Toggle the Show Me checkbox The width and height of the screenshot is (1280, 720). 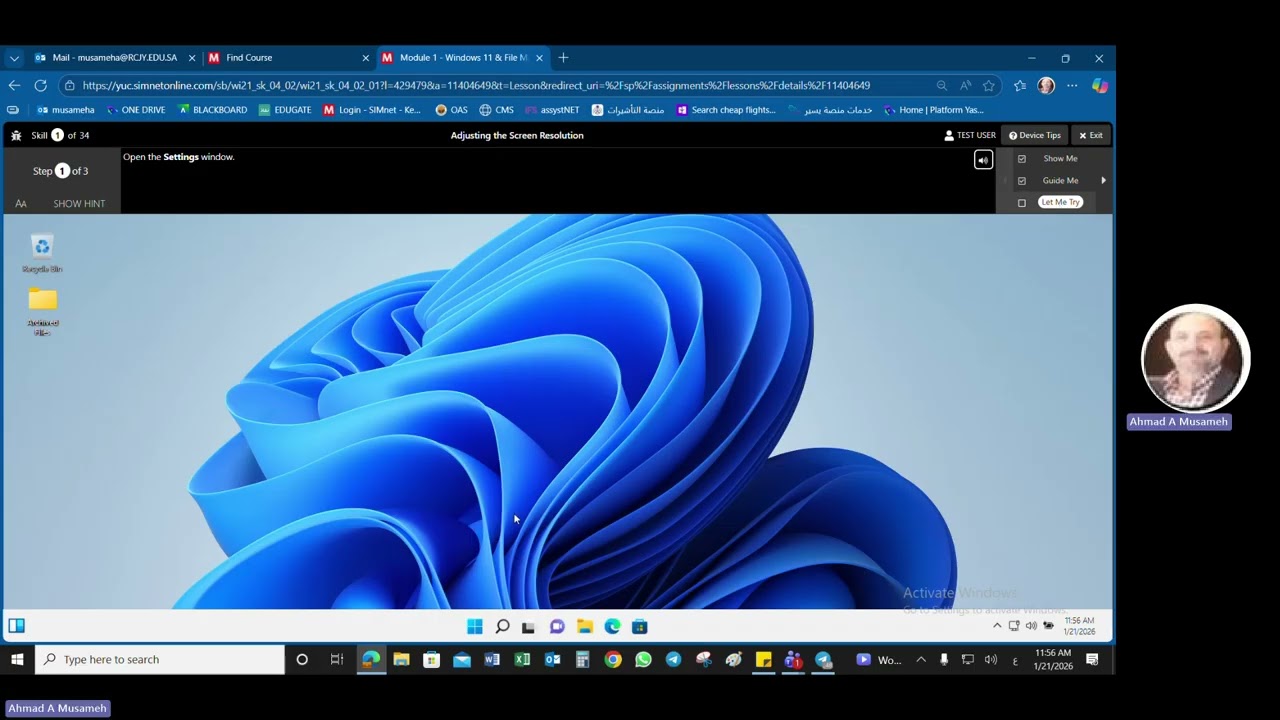pos(1021,159)
